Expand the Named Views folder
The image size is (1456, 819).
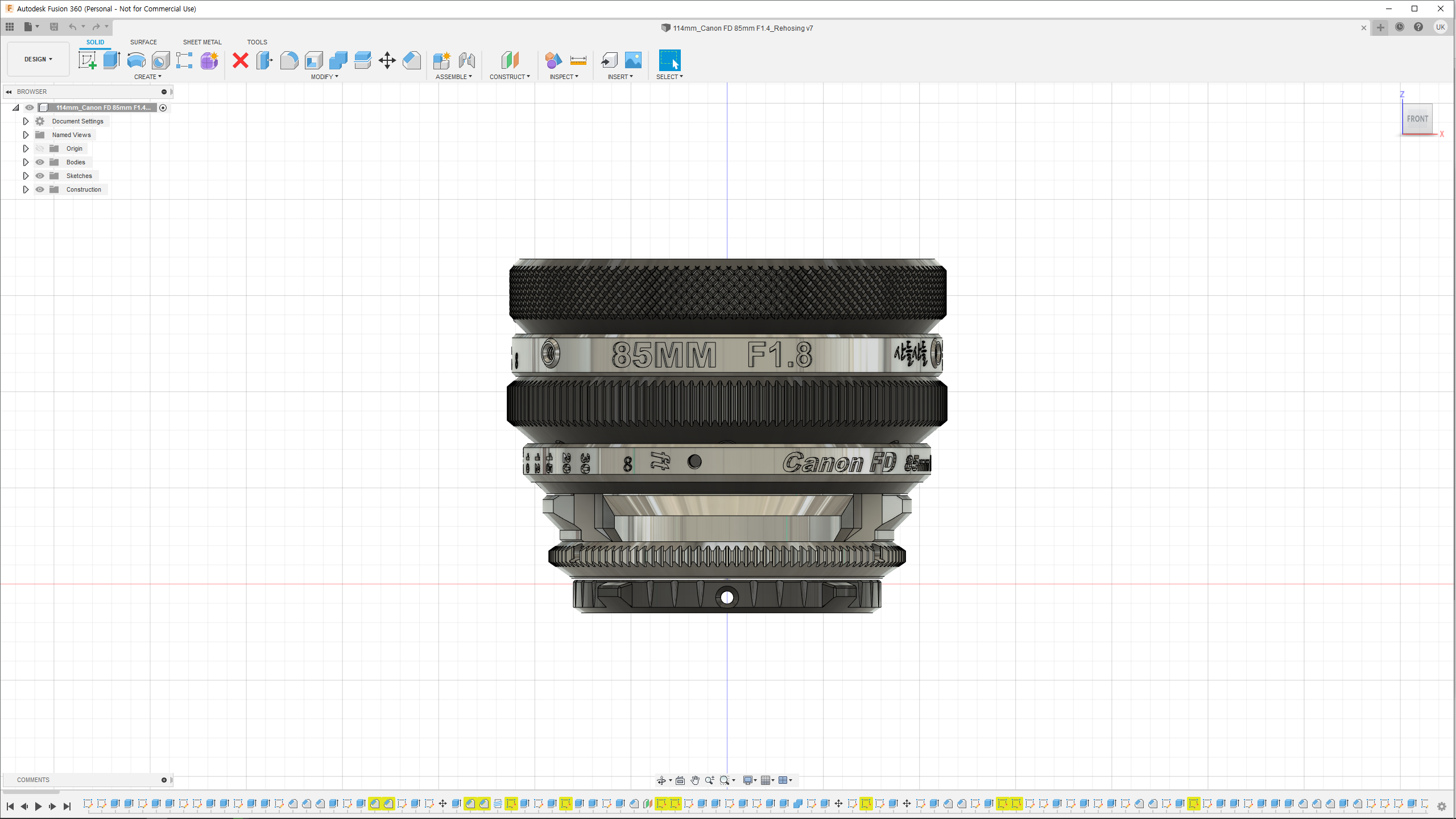26,135
